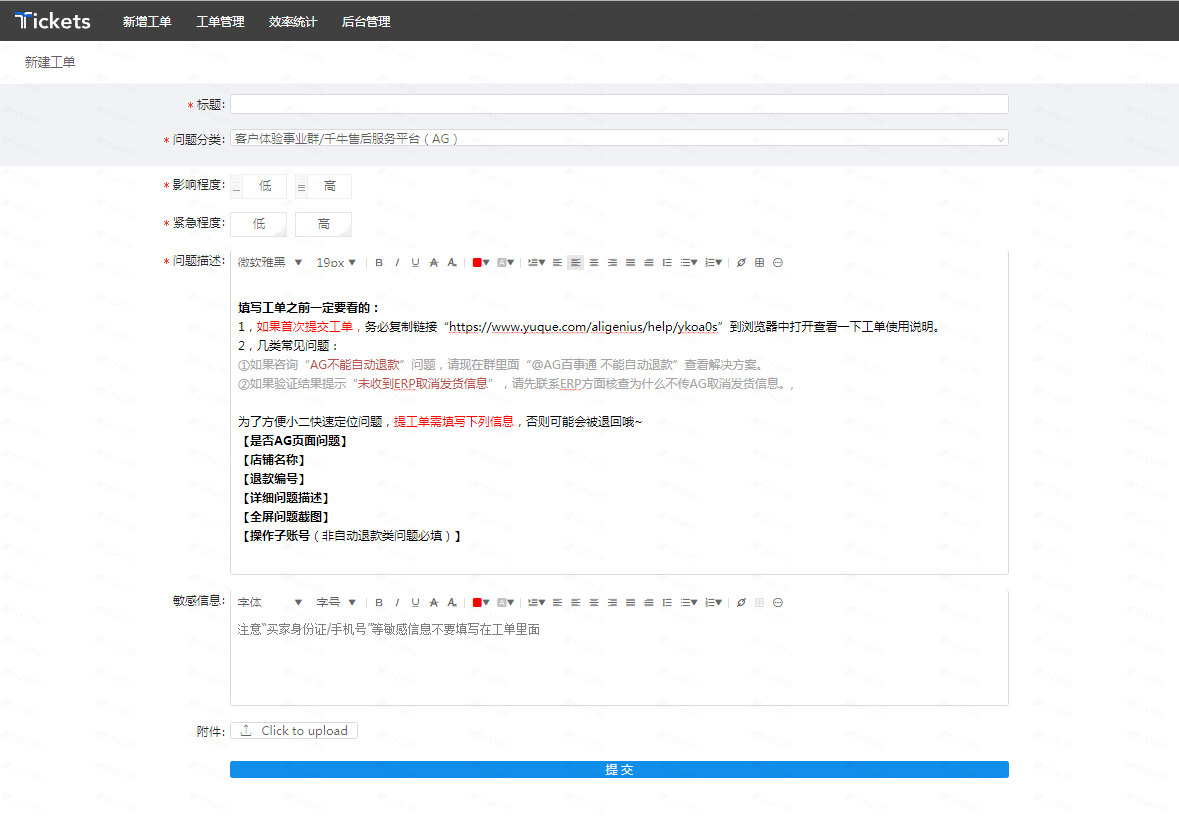Image resolution: width=1179 pixels, height=817 pixels.
Task: Open the 新增工单 menu
Action: (x=147, y=22)
